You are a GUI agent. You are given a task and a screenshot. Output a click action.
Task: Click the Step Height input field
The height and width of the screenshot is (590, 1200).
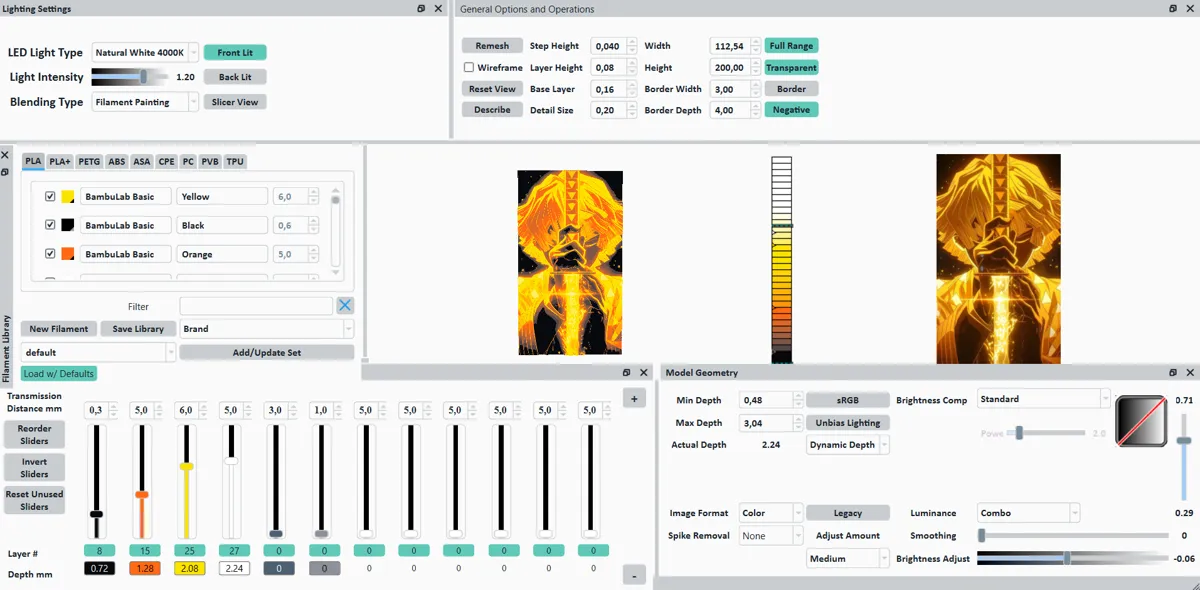[614, 46]
